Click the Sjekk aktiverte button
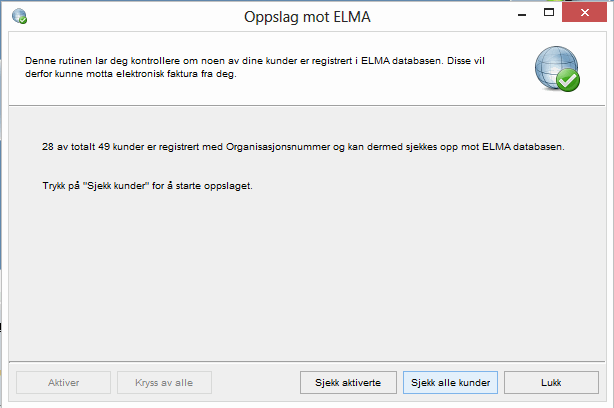 point(348,382)
